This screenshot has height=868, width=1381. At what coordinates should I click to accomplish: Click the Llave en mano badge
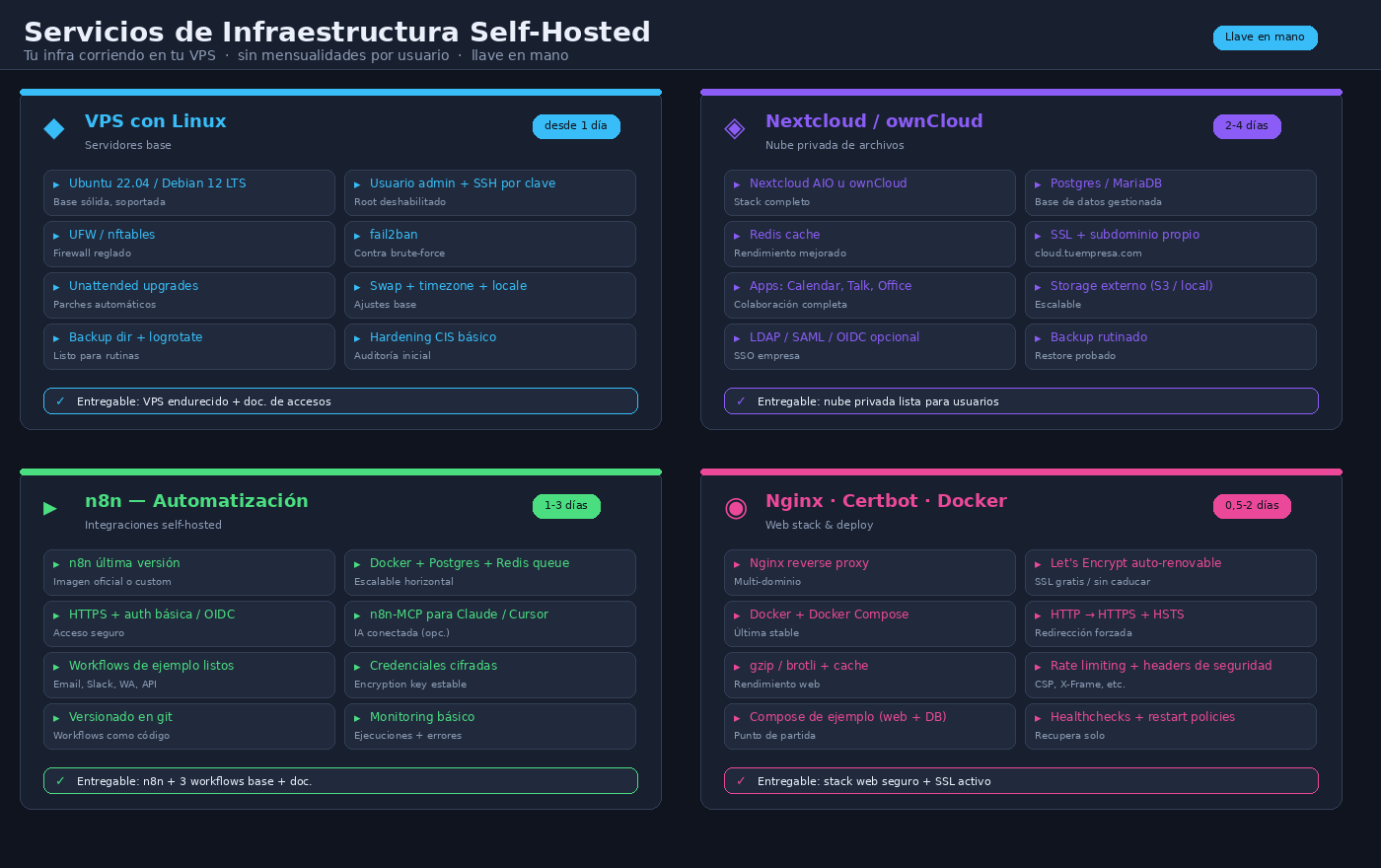(x=1265, y=37)
